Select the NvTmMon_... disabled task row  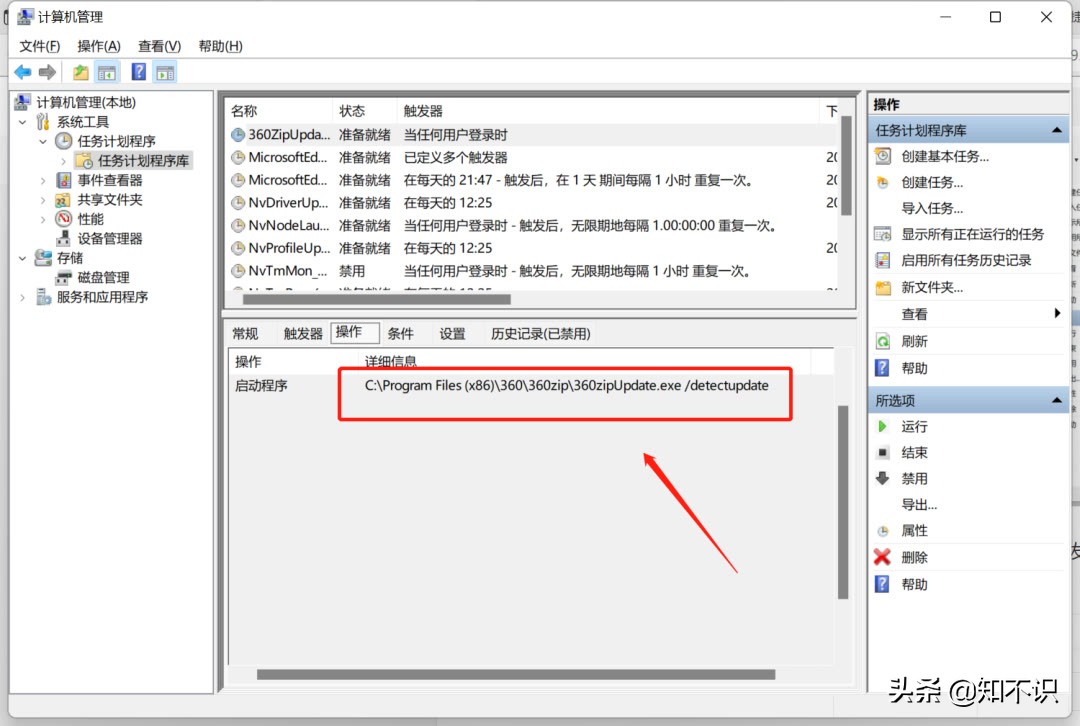(532, 271)
